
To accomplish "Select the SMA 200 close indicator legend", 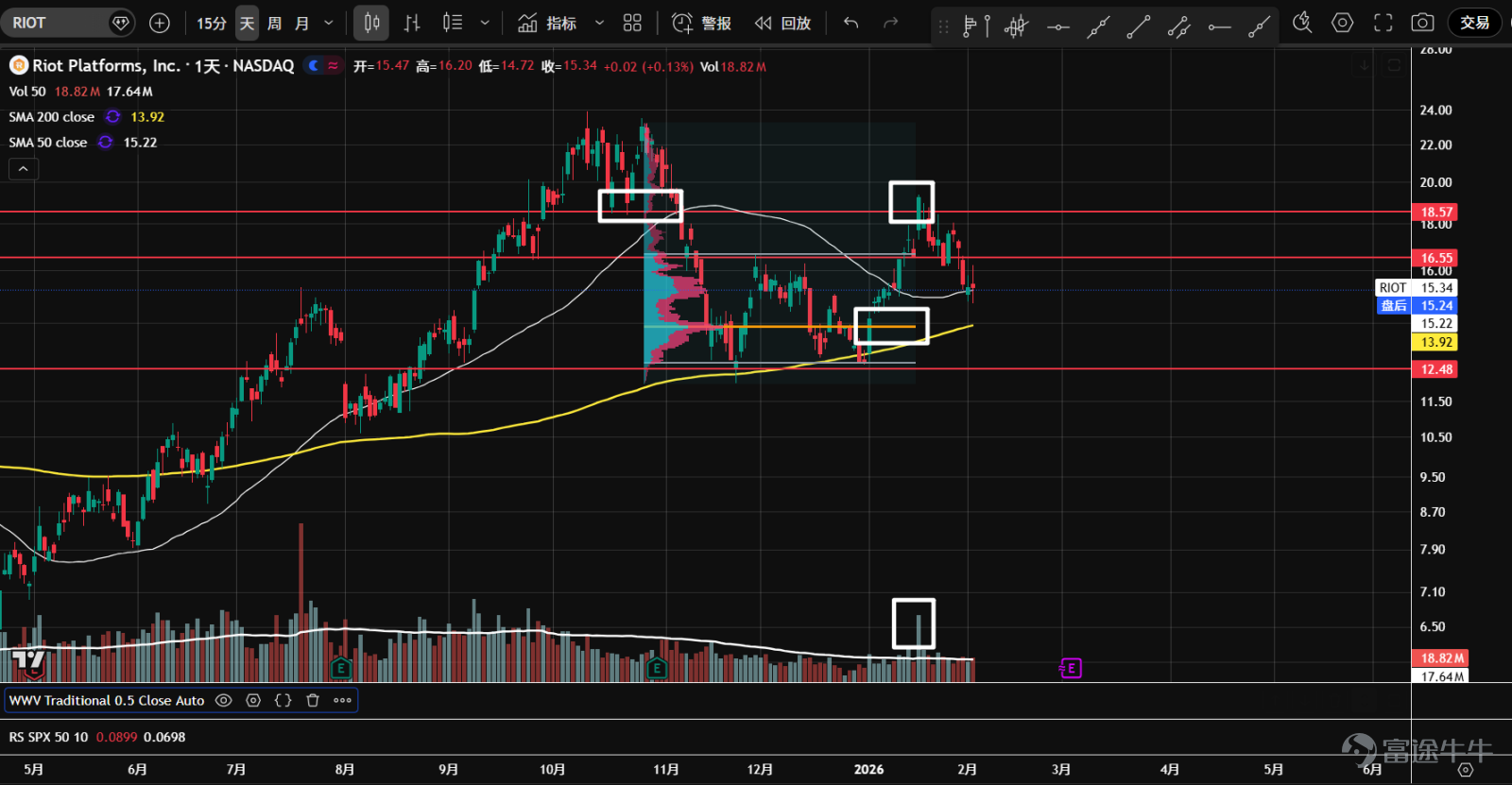I will click(x=52, y=117).
